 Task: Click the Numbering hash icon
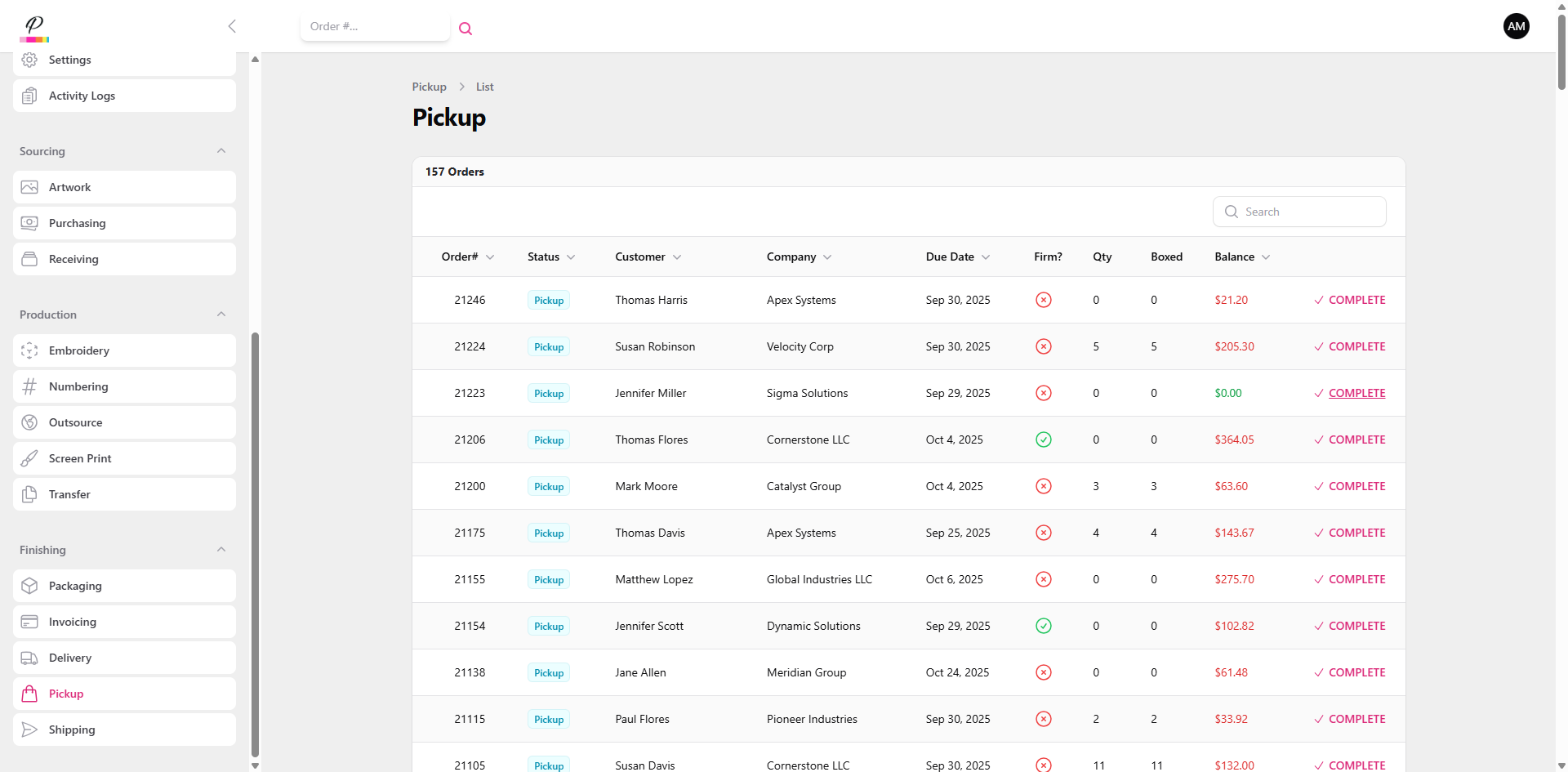(29, 386)
